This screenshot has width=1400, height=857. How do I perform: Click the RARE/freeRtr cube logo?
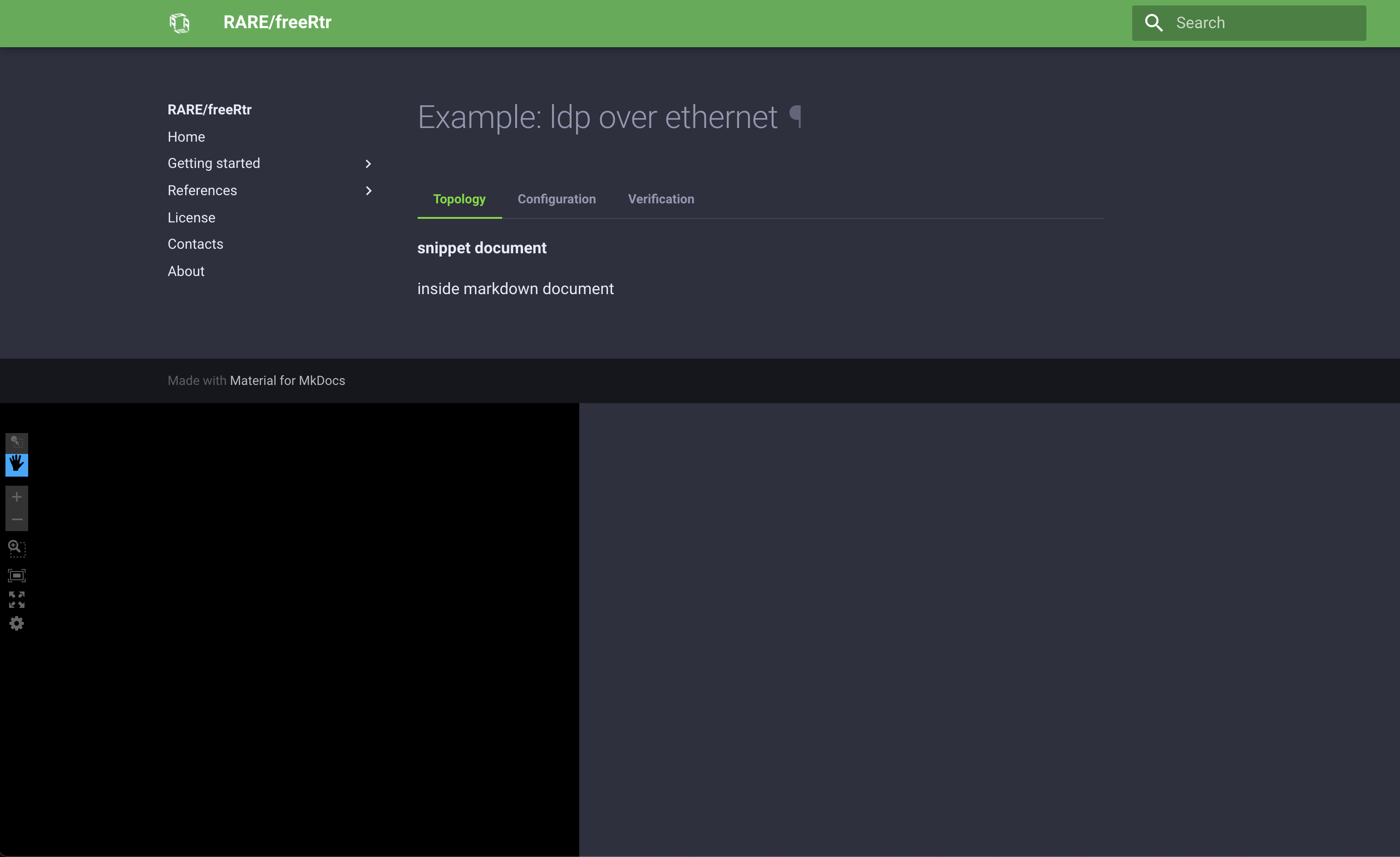(x=180, y=23)
